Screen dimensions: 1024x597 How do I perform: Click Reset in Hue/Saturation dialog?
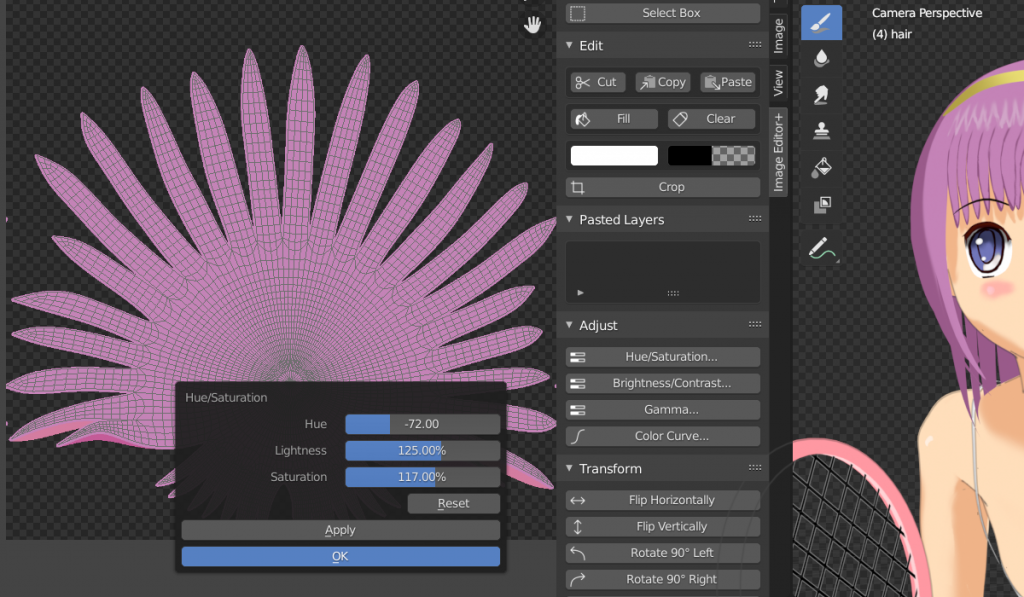[454, 504]
